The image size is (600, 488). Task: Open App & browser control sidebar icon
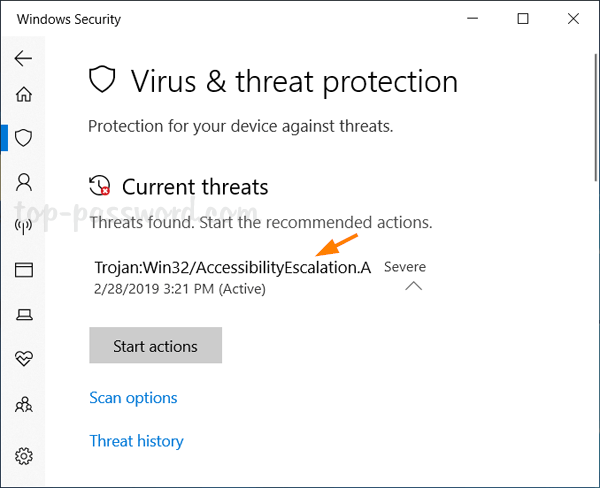click(x=24, y=270)
